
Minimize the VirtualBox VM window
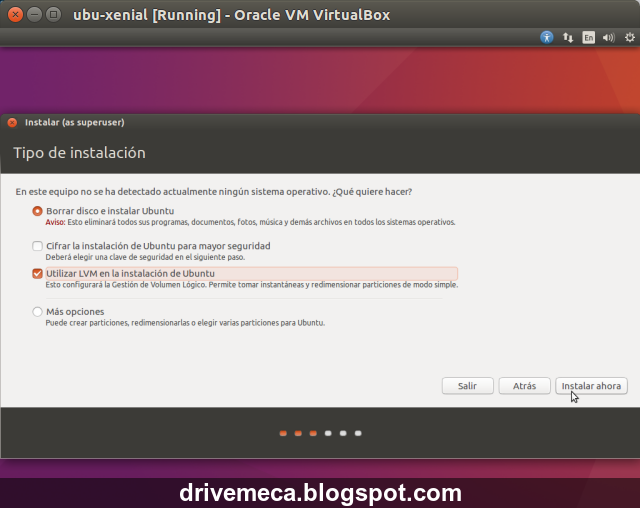(x=34, y=15)
